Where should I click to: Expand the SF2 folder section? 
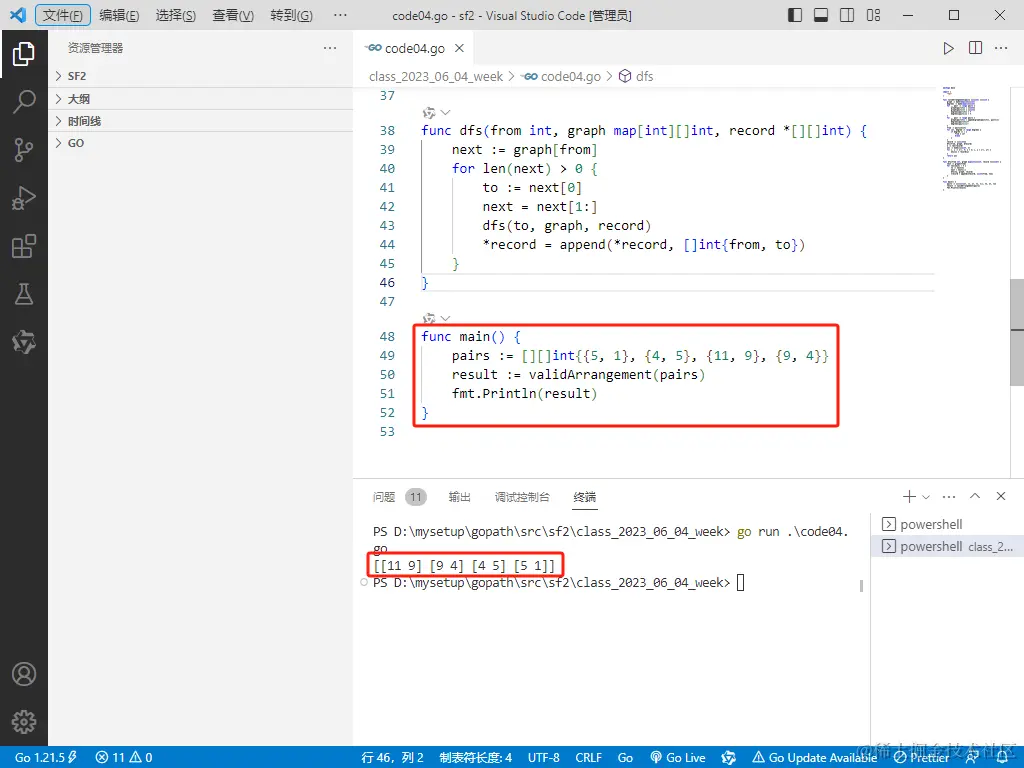tap(200, 76)
